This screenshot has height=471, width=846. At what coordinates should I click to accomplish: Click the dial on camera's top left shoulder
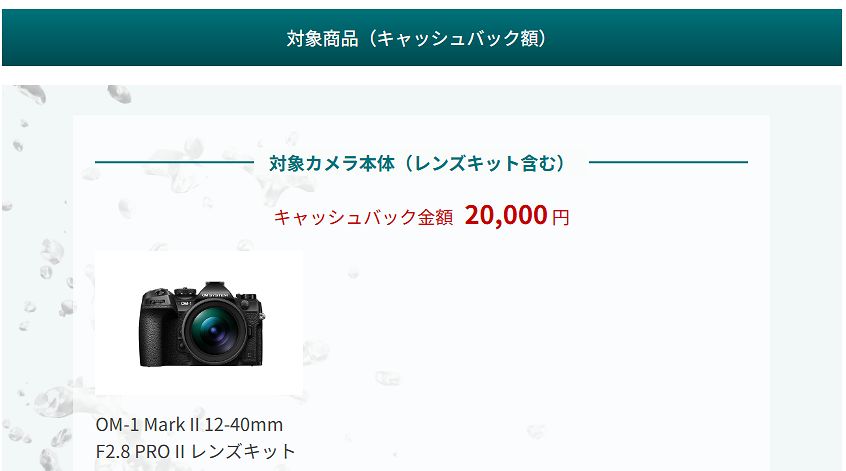click(158, 294)
